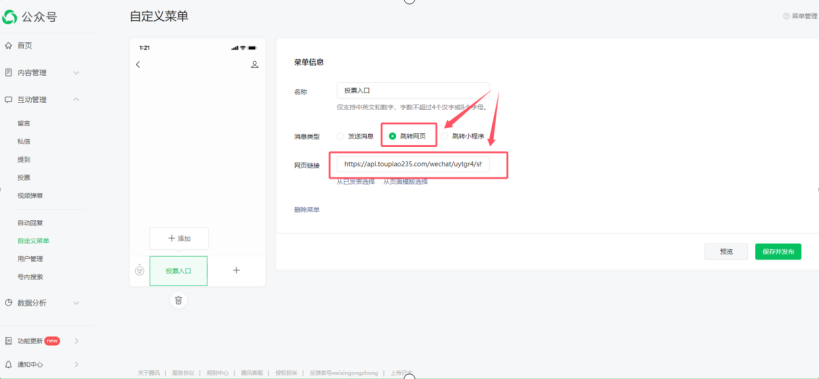This screenshot has height=379, width=819.
Task: Open 投票 in the sidebar
Action: pyautogui.click(x=24, y=177)
